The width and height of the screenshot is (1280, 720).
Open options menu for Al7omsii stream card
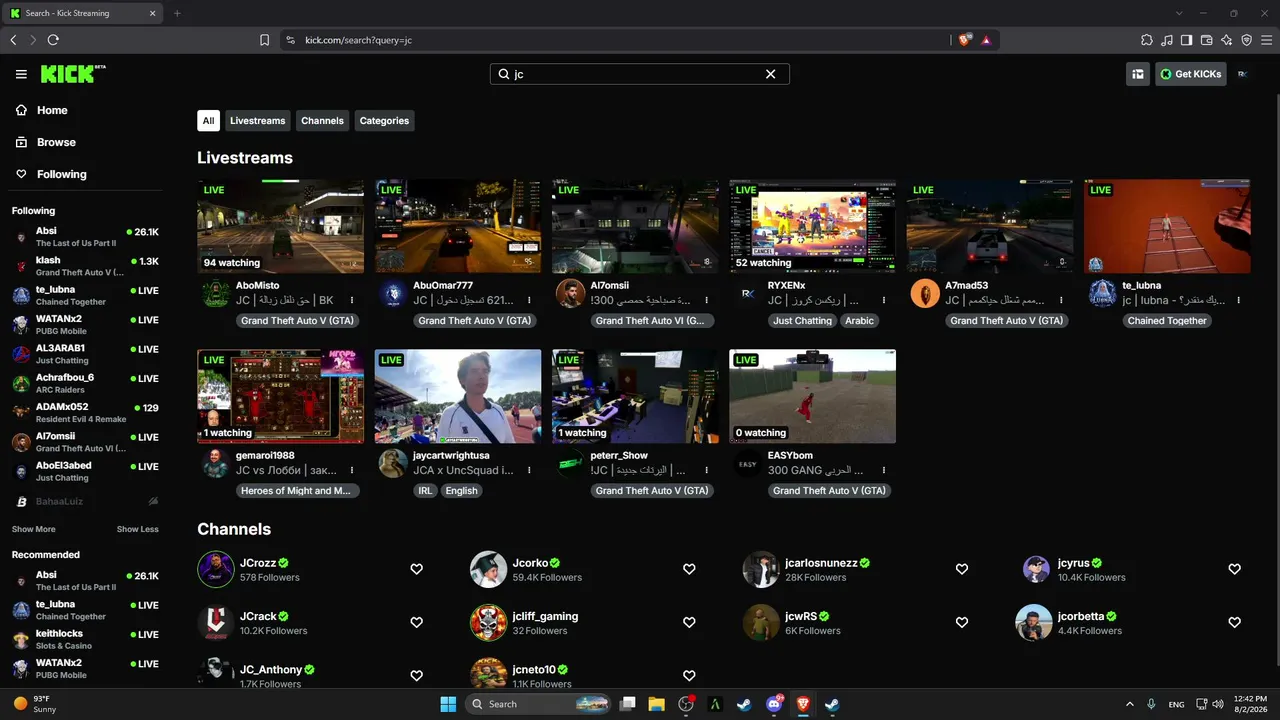[x=707, y=300]
